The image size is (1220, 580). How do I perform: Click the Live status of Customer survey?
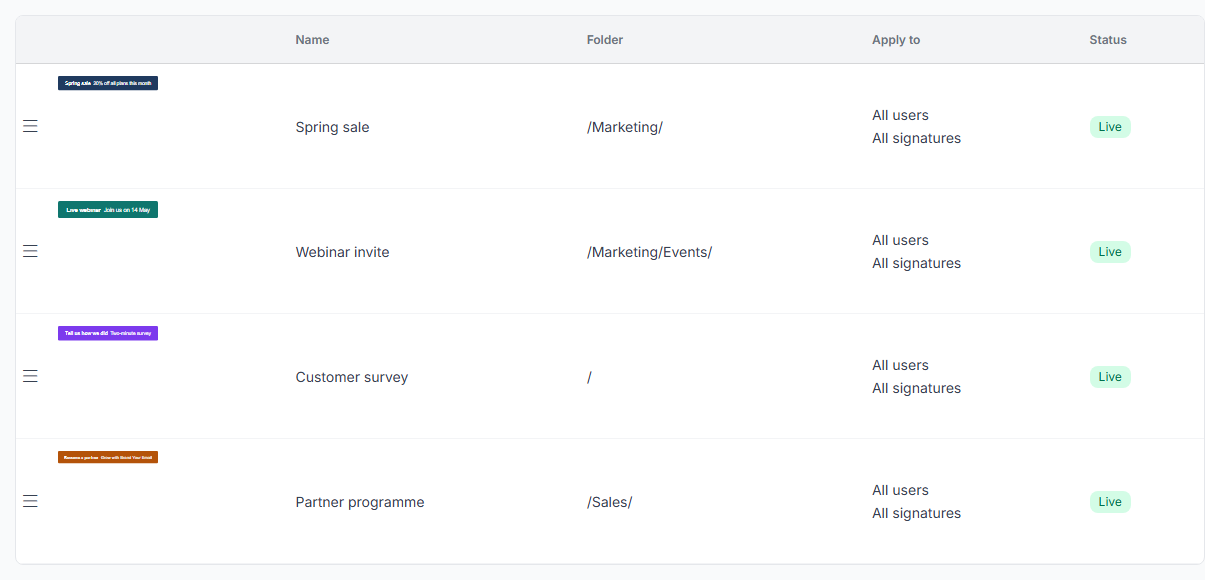click(x=1110, y=377)
